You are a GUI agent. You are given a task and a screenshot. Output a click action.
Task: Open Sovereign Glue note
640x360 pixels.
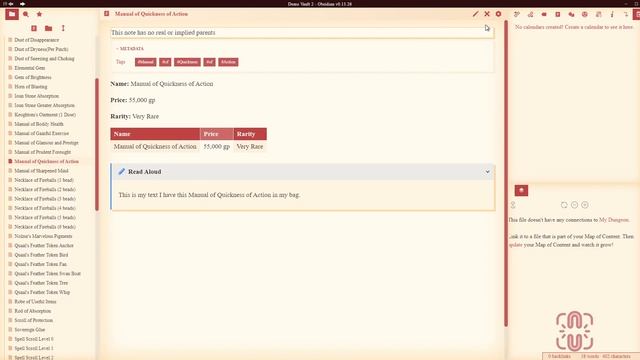[29, 330]
